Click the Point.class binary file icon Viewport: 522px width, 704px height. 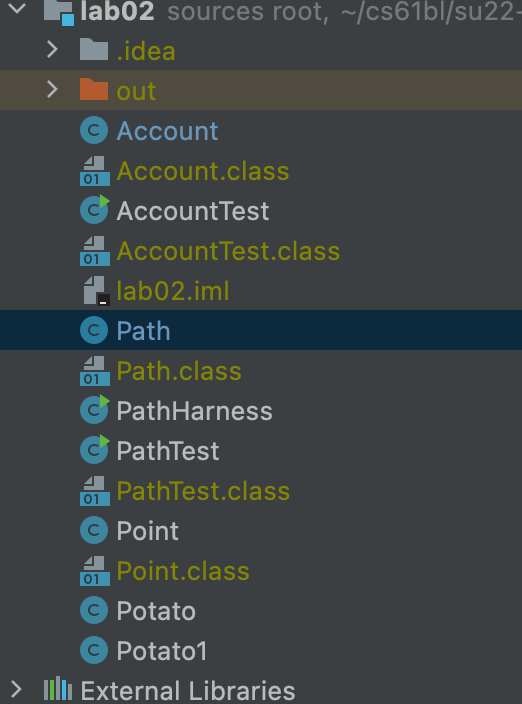pos(95,571)
